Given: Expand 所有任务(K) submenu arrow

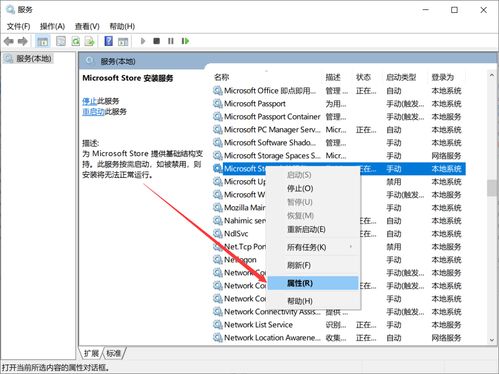Looking at the screenshot, I should pyautogui.click(x=351, y=247).
